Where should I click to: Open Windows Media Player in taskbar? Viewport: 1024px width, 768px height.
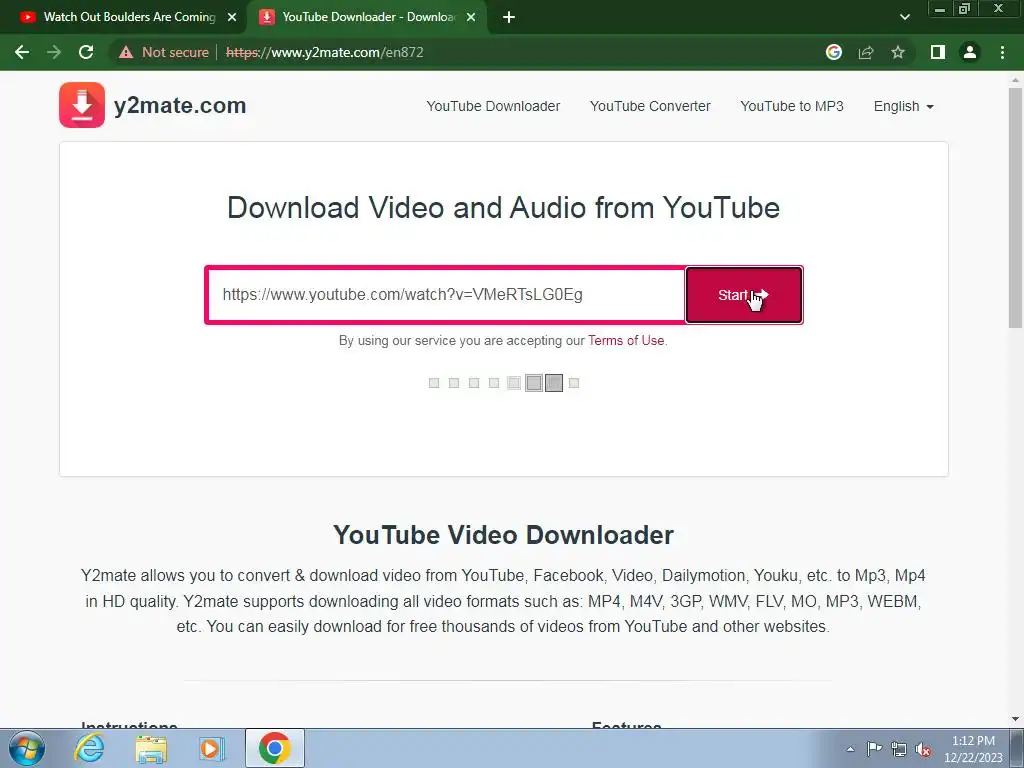(x=211, y=748)
